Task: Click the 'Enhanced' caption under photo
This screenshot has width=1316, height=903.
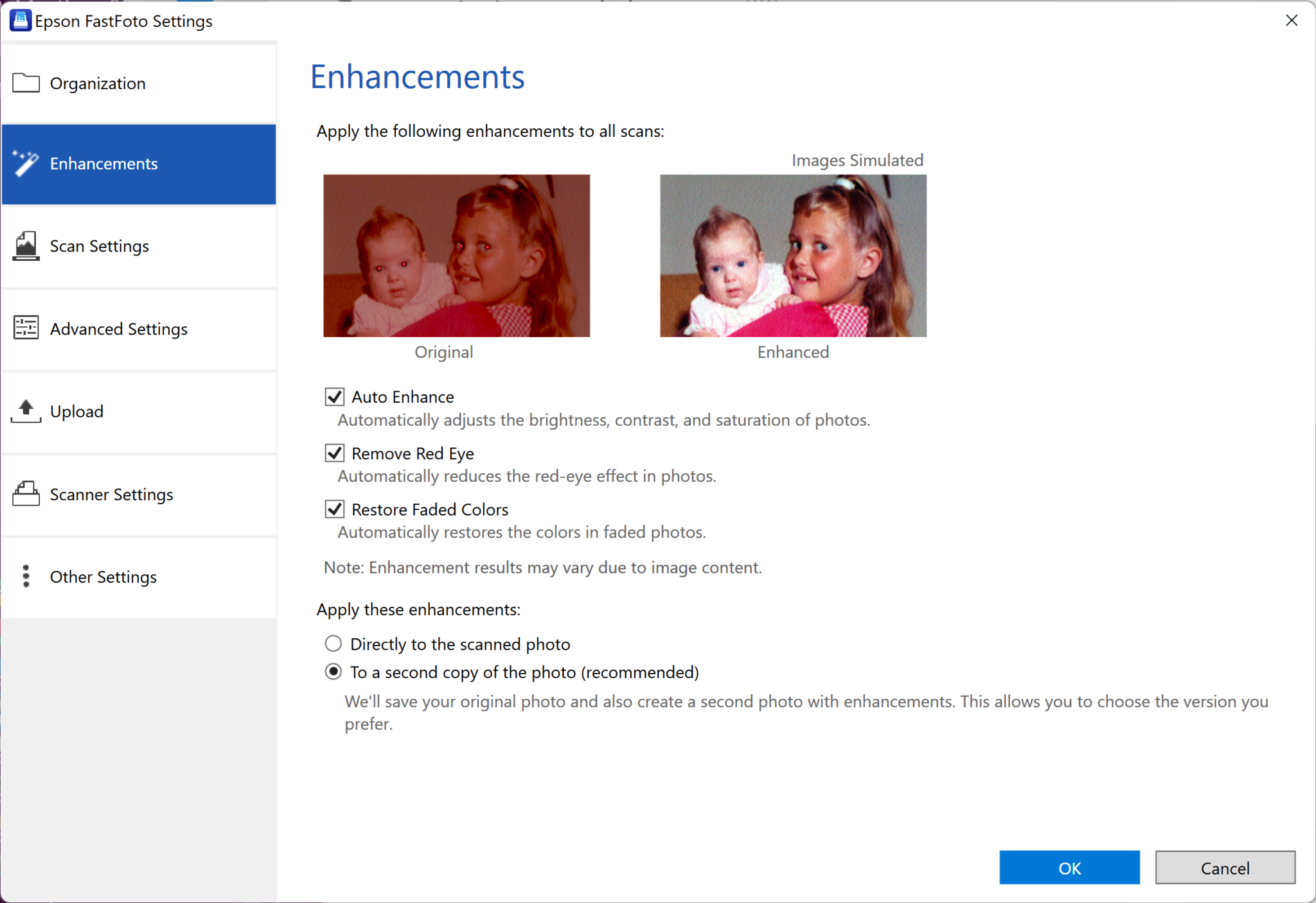Action: point(793,352)
